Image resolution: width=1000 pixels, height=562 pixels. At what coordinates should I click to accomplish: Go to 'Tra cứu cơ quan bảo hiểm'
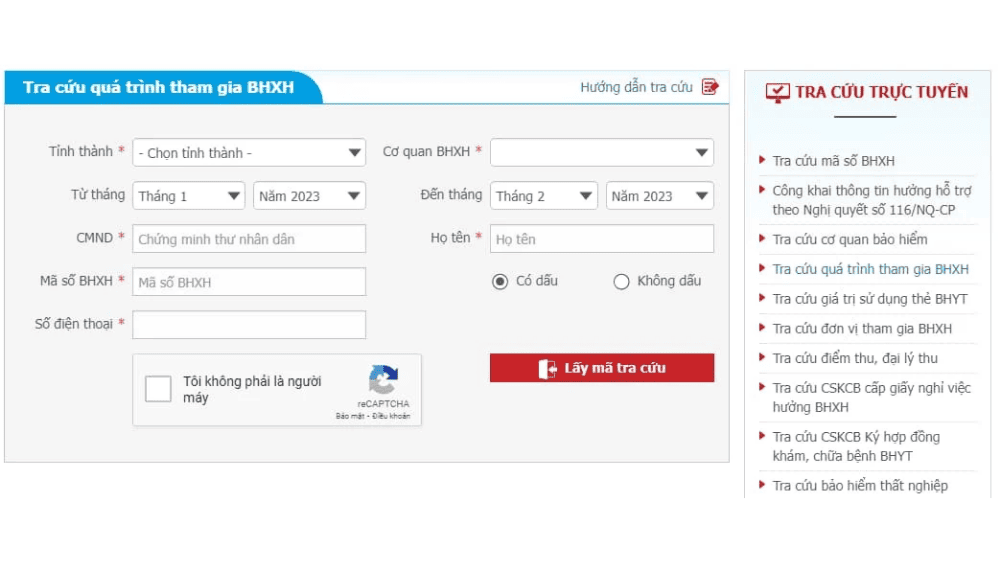[849, 240]
